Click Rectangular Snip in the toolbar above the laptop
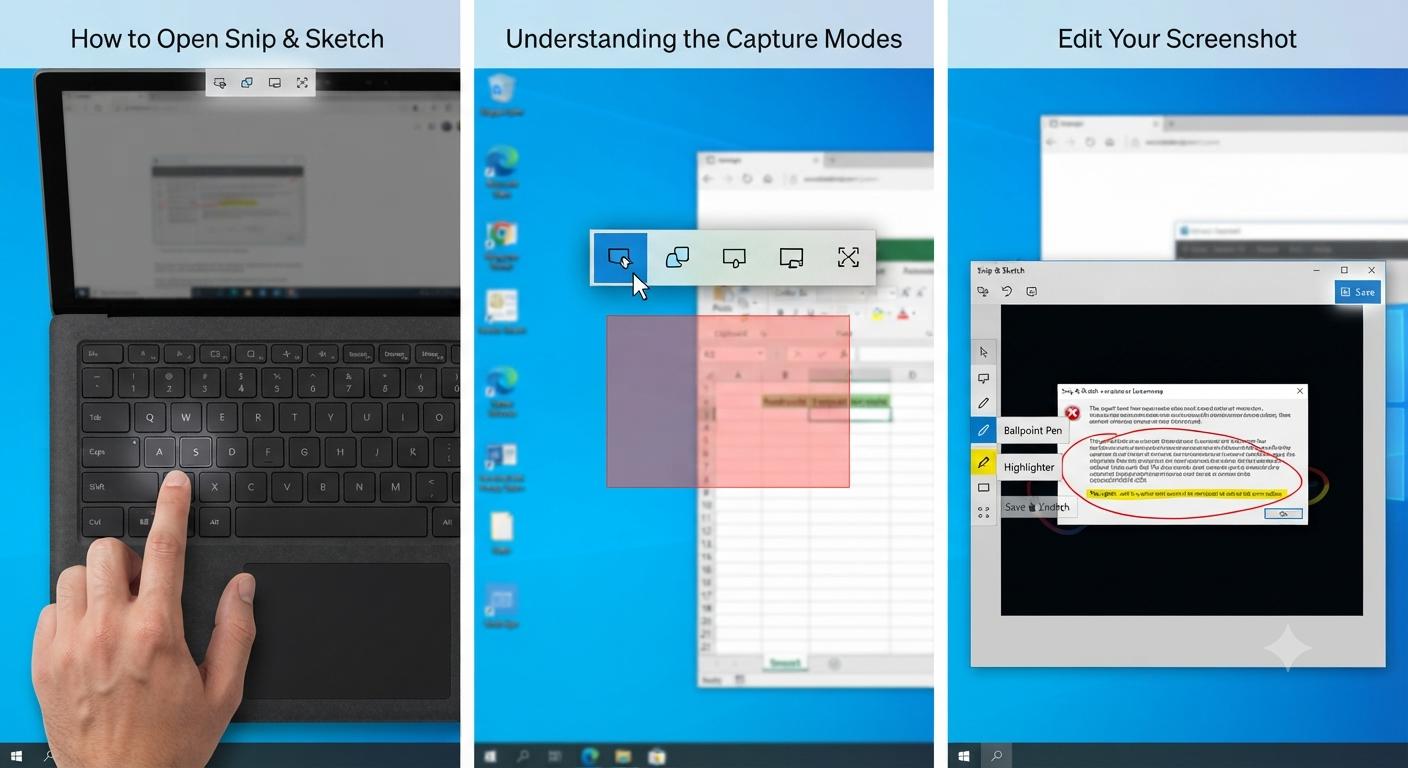1408x768 pixels. tap(220, 83)
